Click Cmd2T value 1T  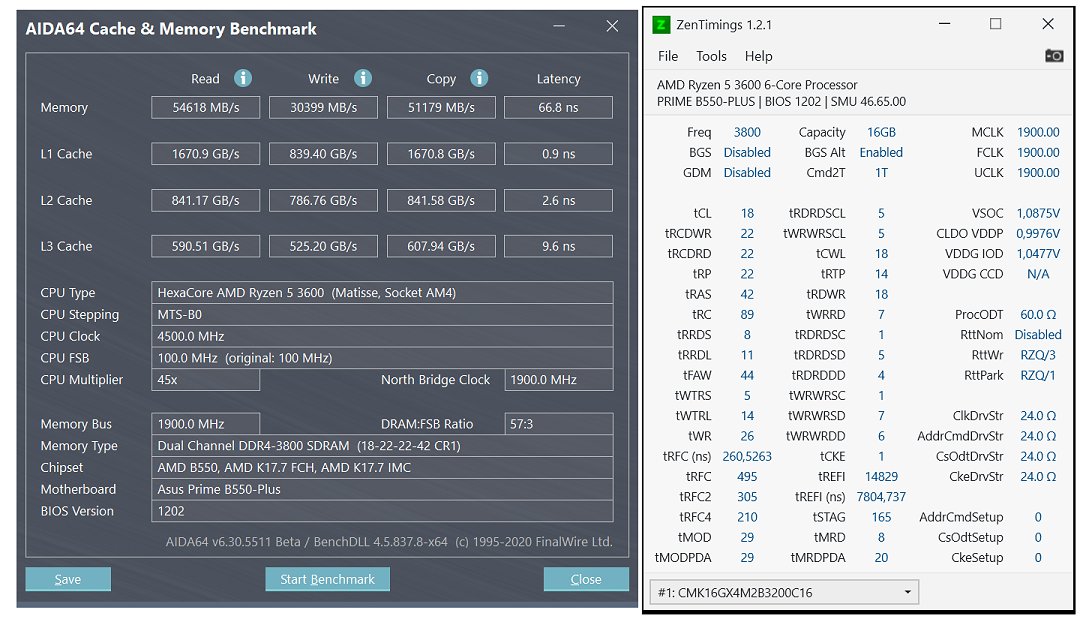pos(881,173)
